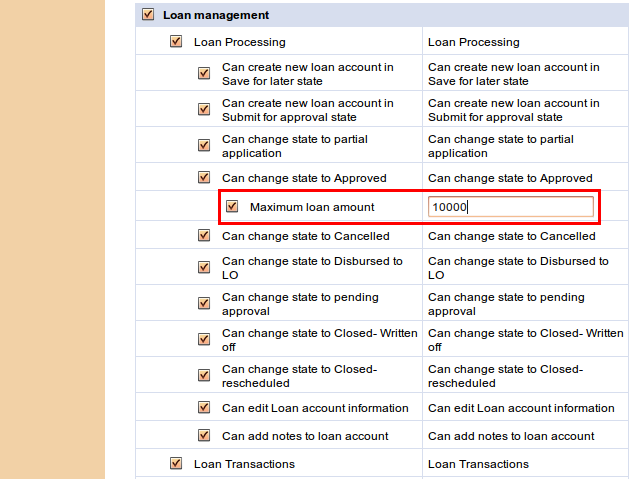Toggle the Maximum loan amount checkbox
This screenshot has height=479, width=636.
232,207
